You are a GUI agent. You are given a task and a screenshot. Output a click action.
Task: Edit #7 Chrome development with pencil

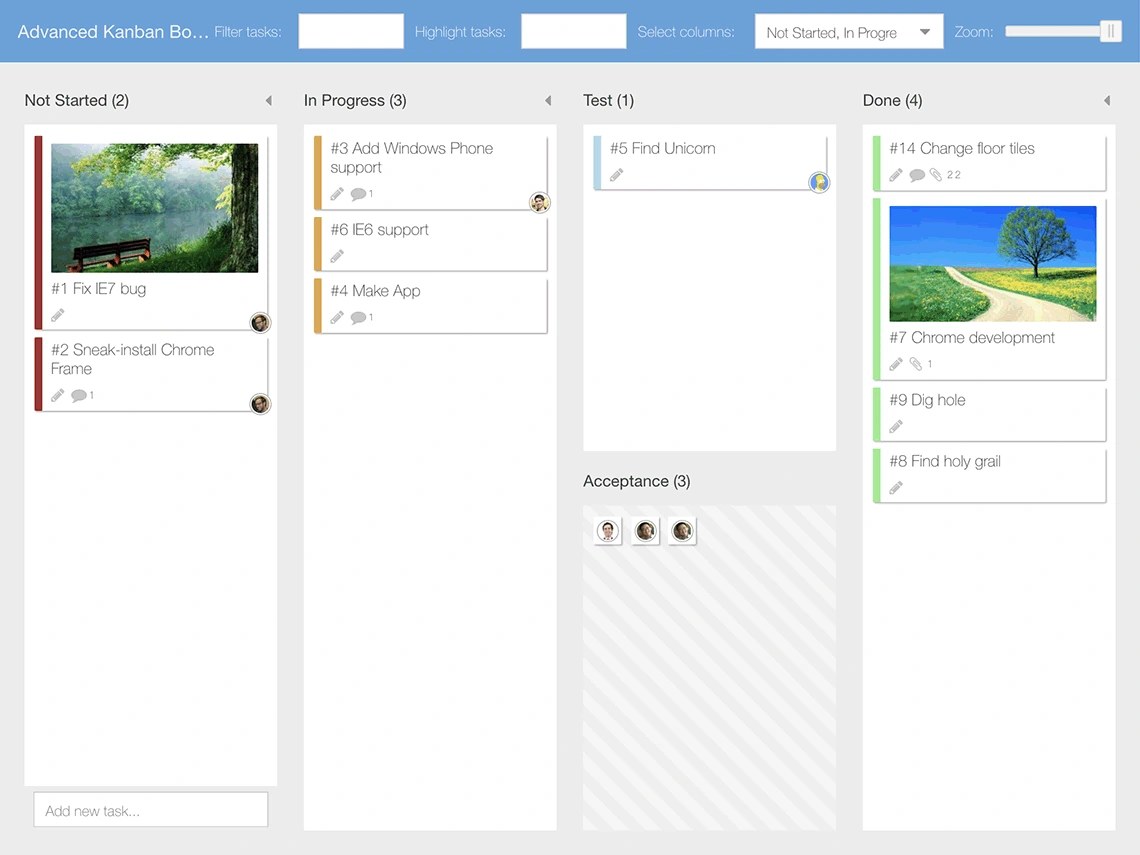point(896,364)
